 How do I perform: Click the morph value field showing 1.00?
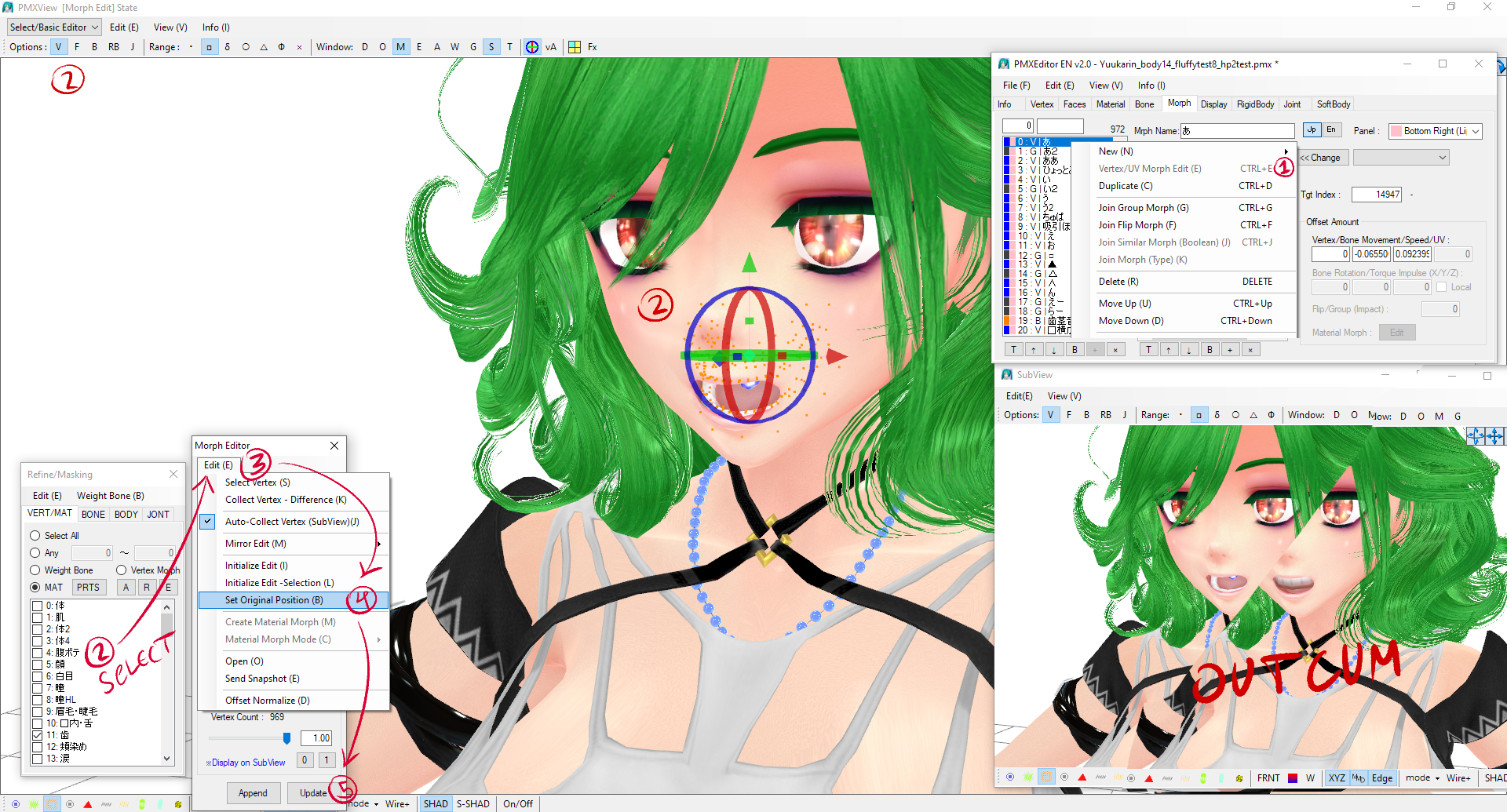pyautogui.click(x=316, y=738)
